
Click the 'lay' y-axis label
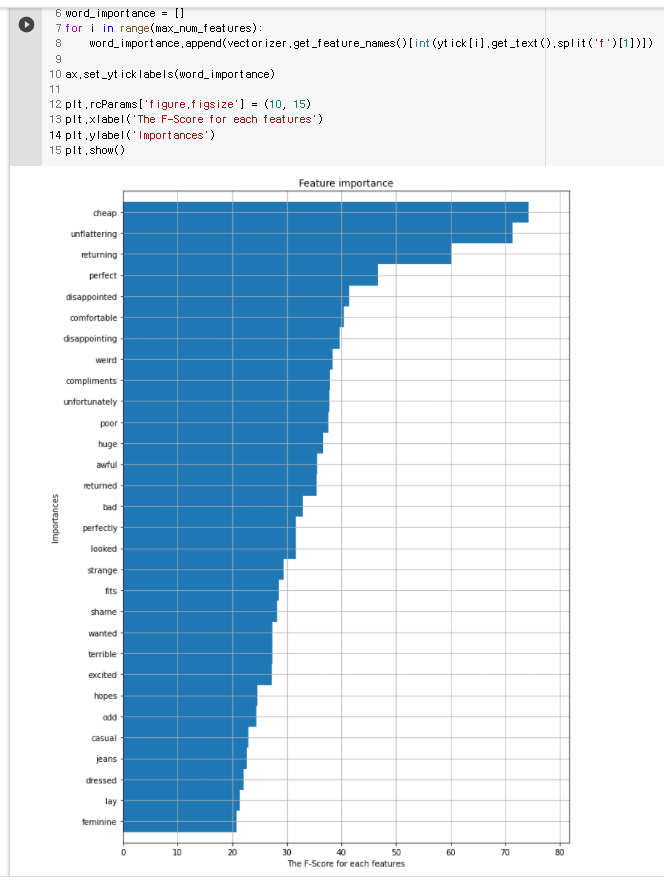[x=111, y=801]
